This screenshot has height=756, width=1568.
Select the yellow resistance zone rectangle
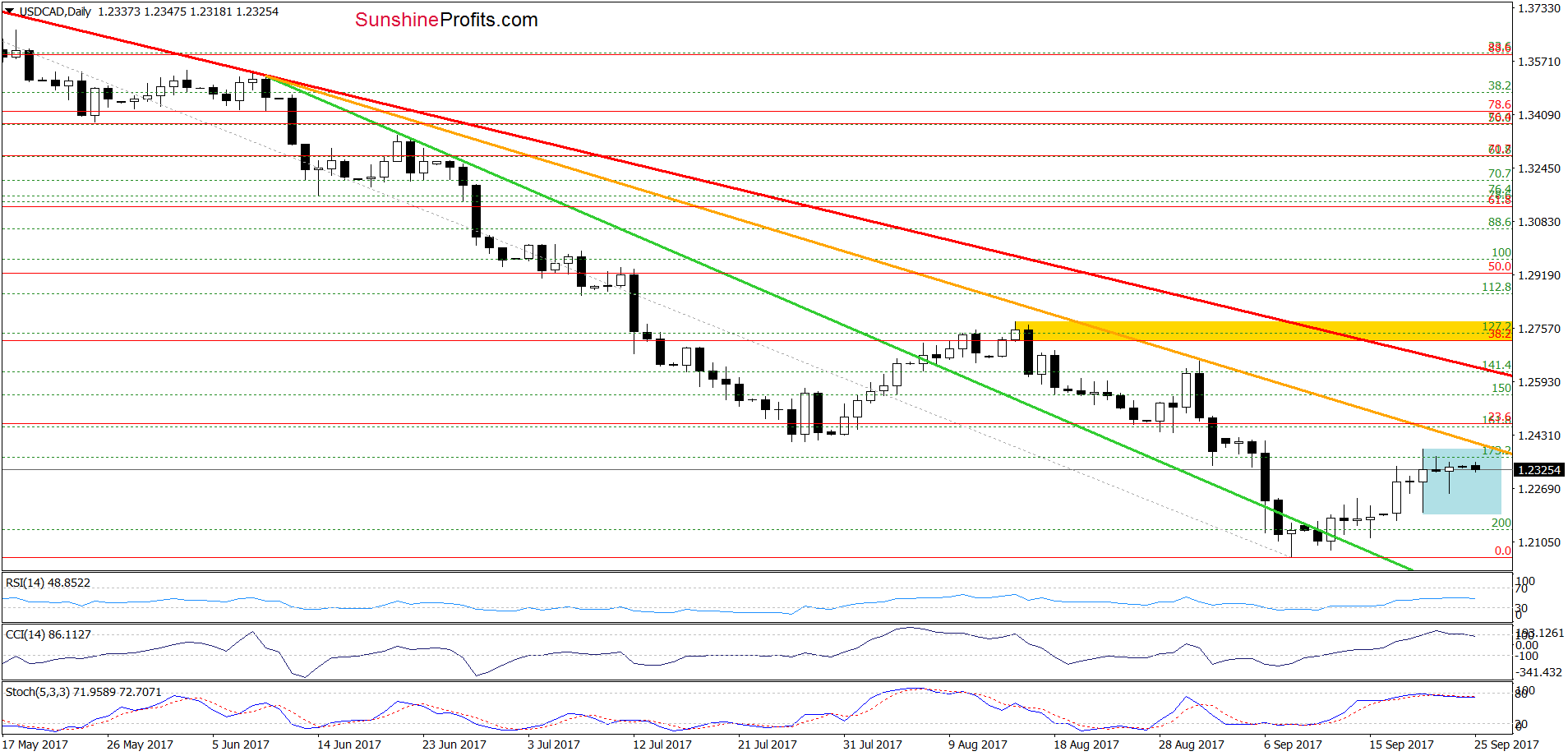[1264, 331]
